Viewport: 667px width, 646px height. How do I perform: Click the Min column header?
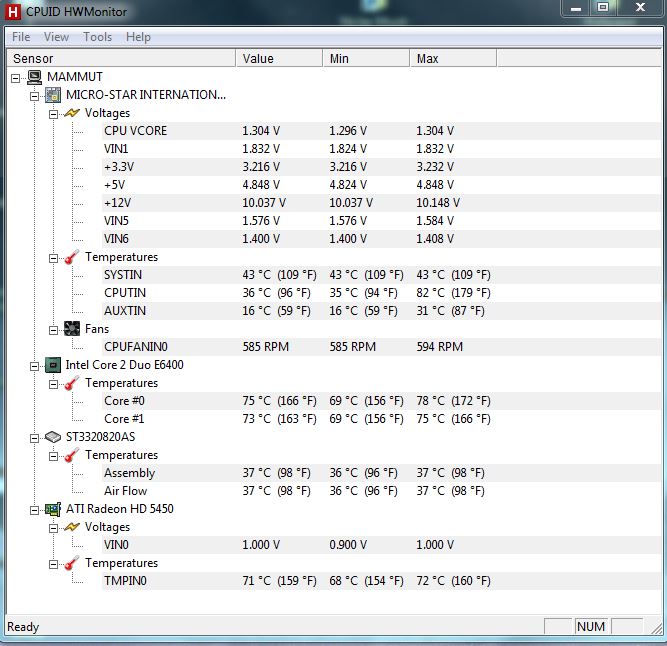click(366, 58)
